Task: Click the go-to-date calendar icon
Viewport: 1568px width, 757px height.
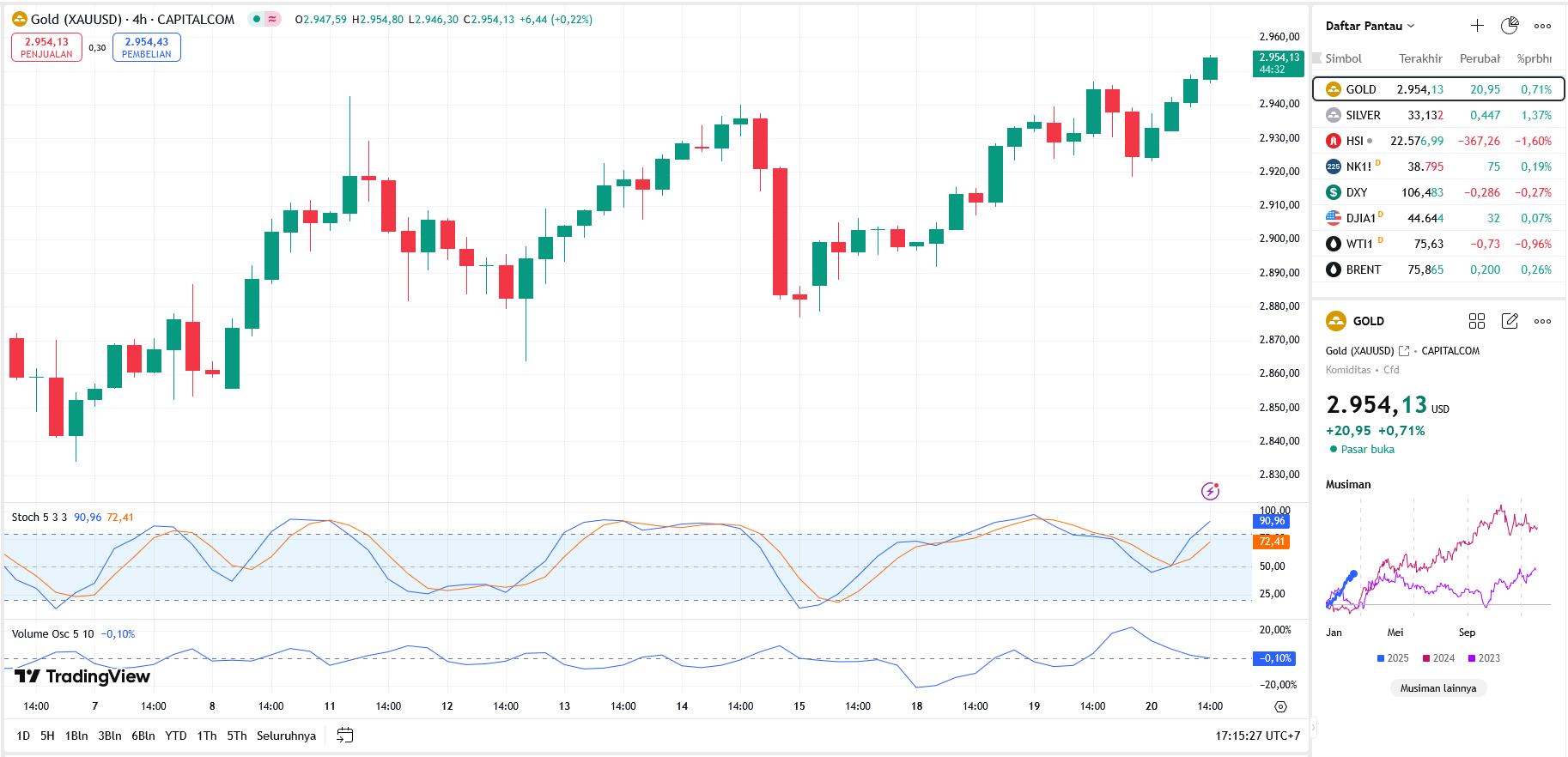Action: (345, 736)
